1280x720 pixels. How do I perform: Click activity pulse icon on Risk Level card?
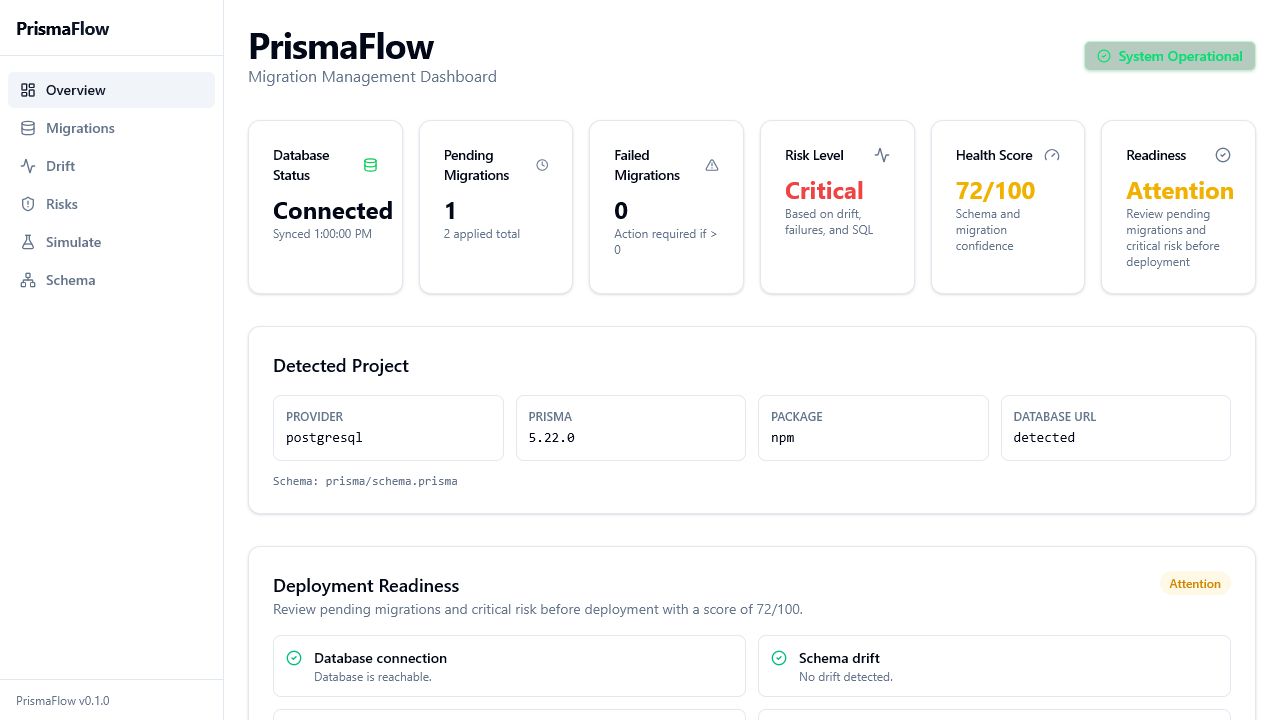pyautogui.click(x=882, y=155)
